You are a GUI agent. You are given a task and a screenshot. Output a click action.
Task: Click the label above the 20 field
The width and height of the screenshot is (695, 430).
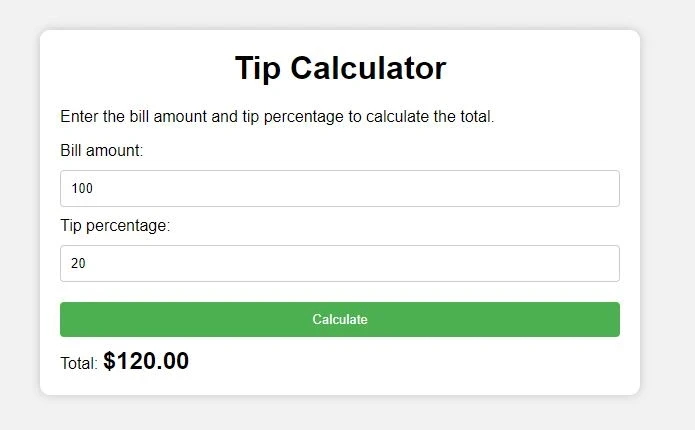click(115, 226)
